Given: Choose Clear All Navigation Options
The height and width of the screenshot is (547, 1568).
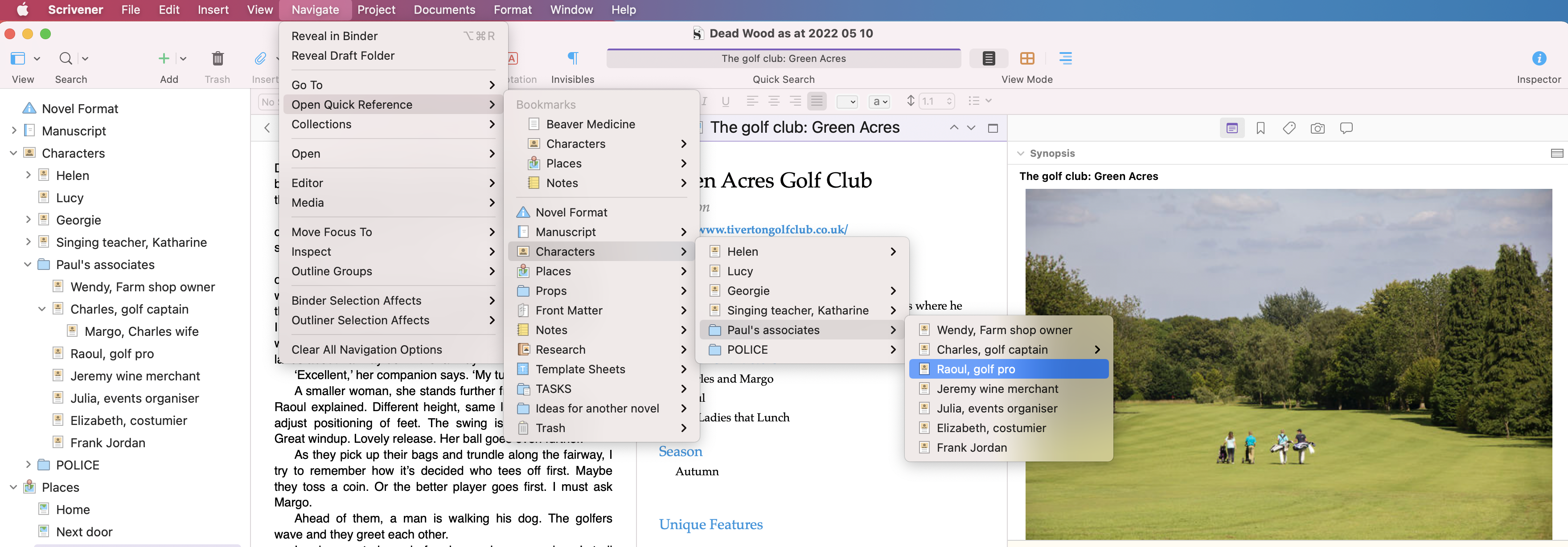Looking at the screenshot, I should (x=393, y=350).
